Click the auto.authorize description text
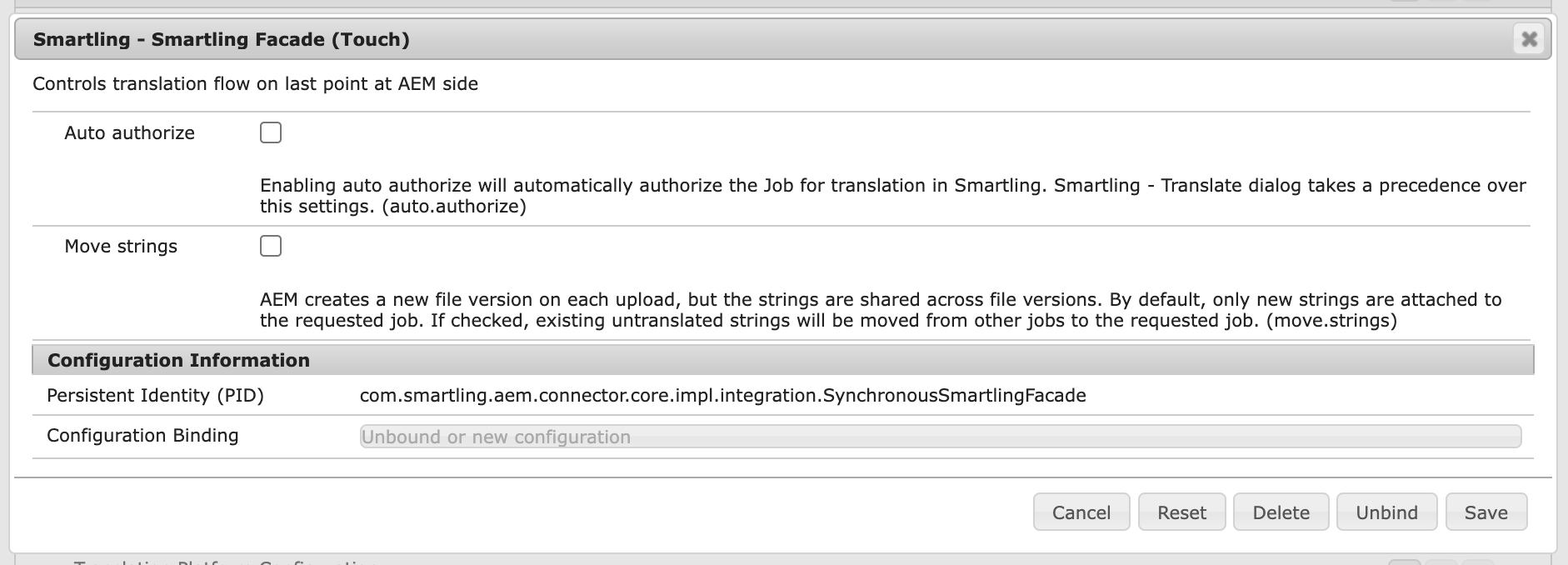This screenshot has width=1568, height=565. pyautogui.click(x=891, y=196)
